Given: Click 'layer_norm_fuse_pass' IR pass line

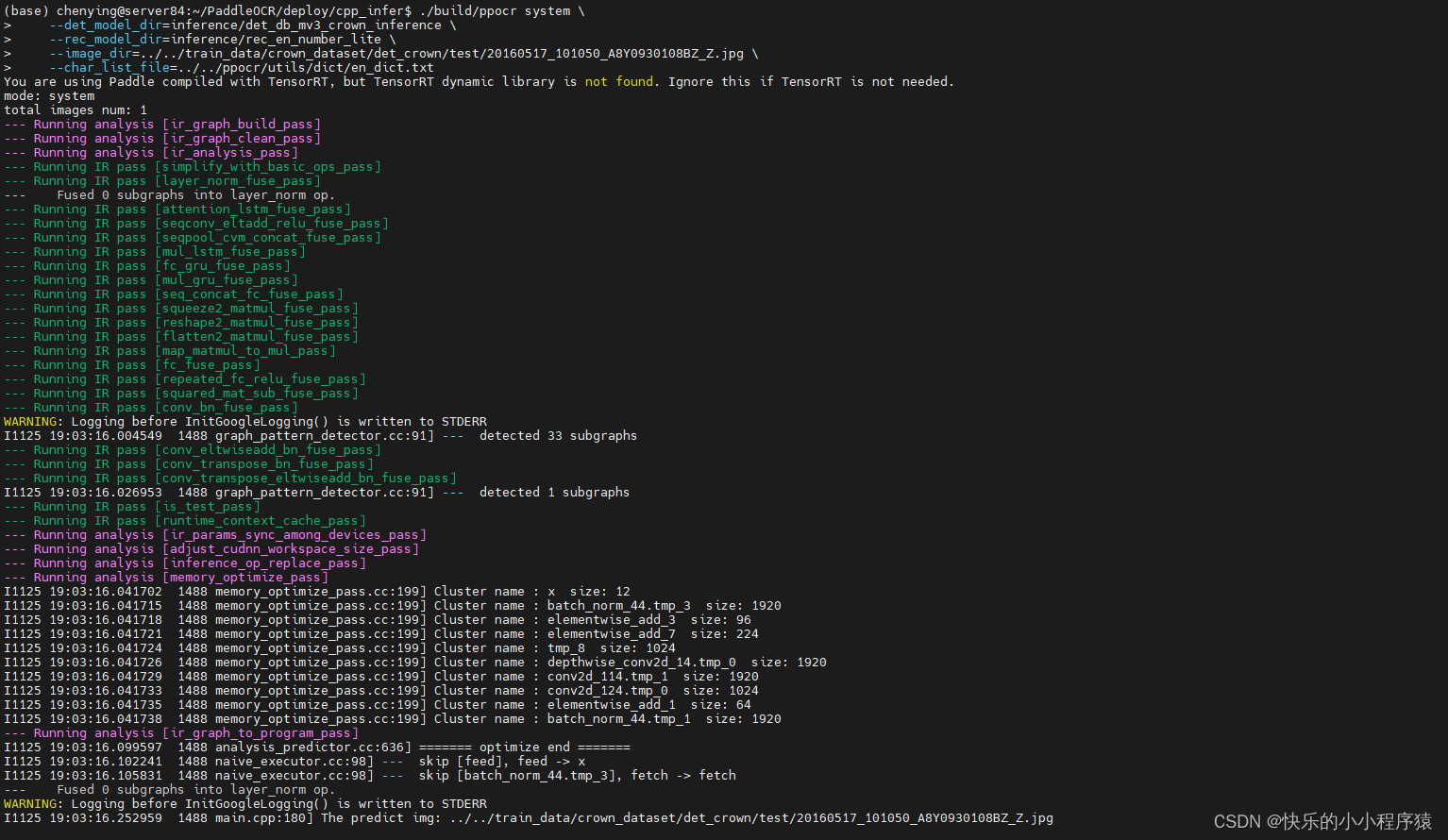Looking at the screenshot, I should coord(162,181).
